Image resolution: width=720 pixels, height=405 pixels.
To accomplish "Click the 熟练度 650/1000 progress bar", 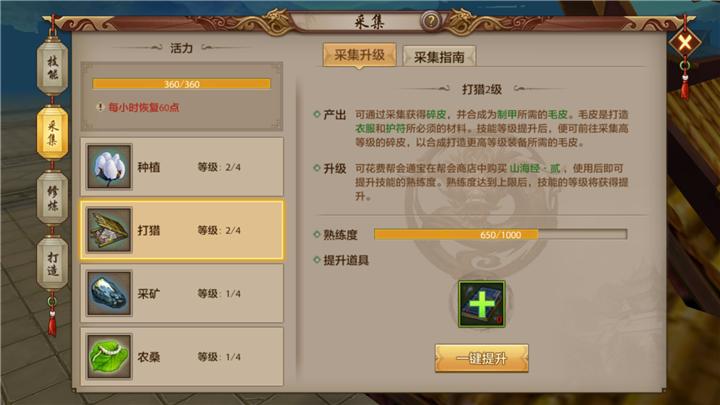I will [x=501, y=235].
